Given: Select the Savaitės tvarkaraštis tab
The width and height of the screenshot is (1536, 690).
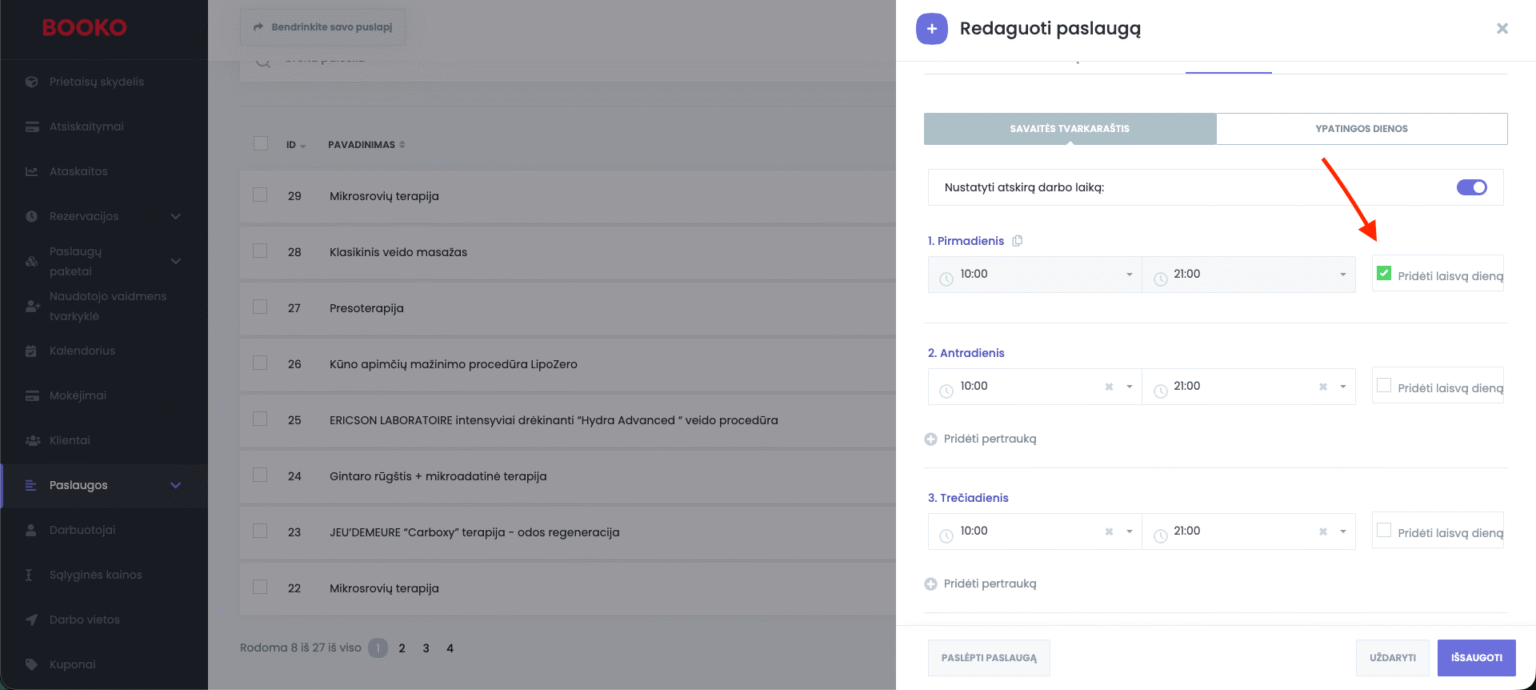Looking at the screenshot, I should [x=1069, y=129].
